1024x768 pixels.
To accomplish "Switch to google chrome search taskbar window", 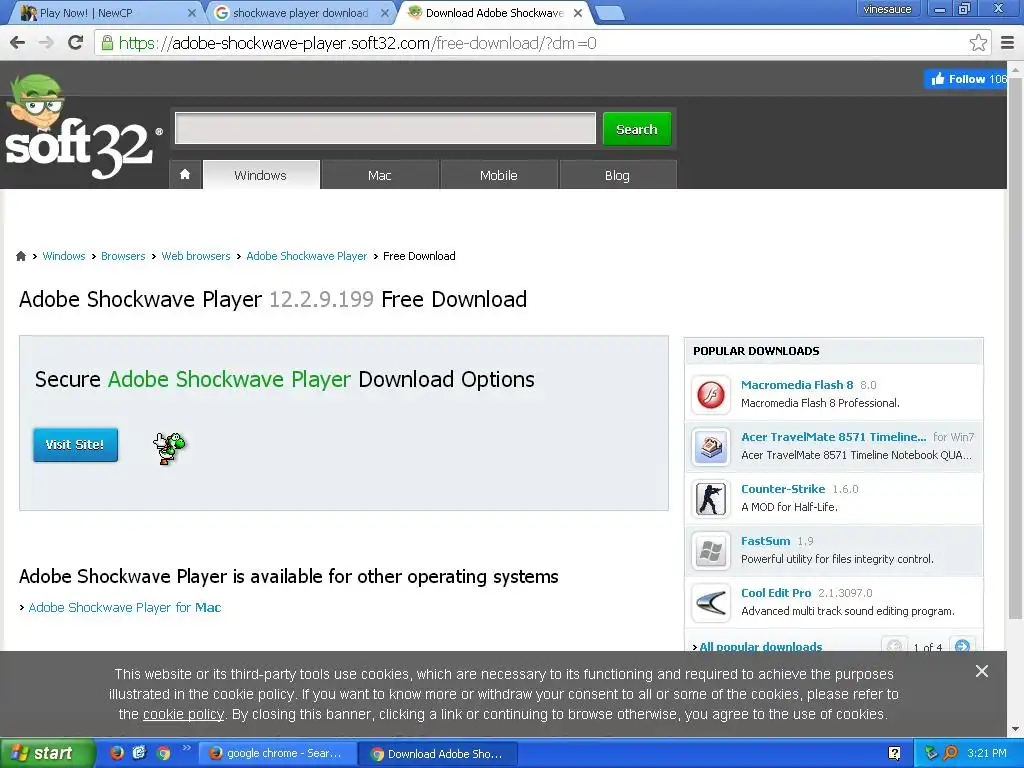I will coord(276,754).
